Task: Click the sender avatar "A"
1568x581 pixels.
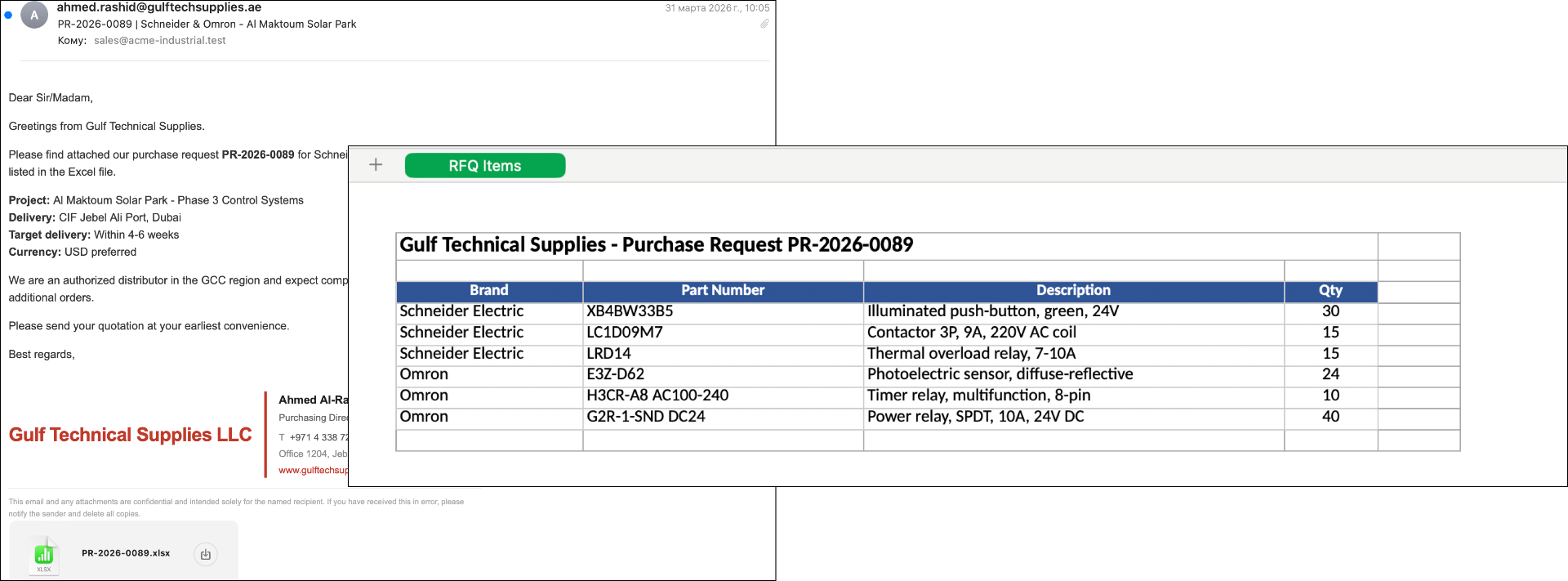Action: click(x=34, y=15)
